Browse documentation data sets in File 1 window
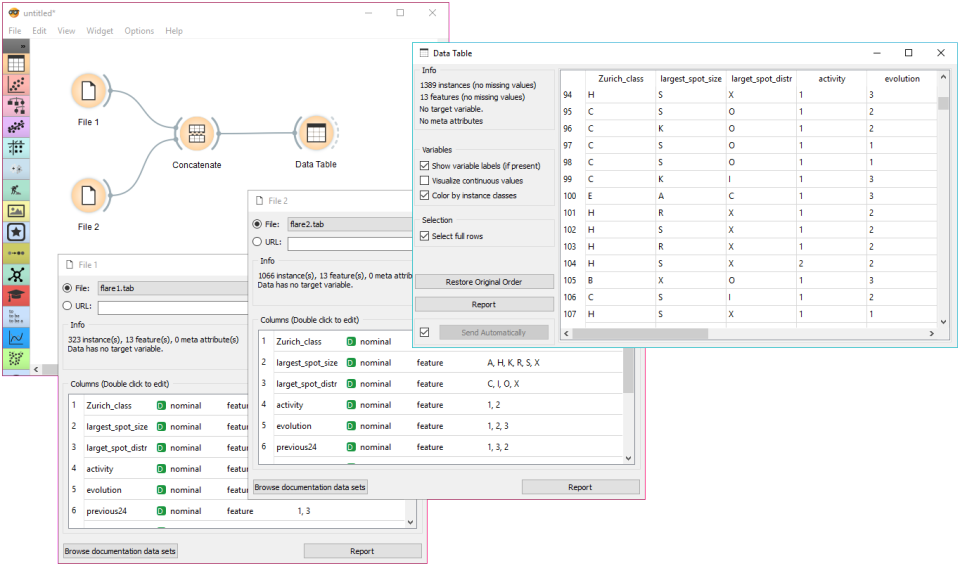 pyautogui.click(x=120, y=551)
